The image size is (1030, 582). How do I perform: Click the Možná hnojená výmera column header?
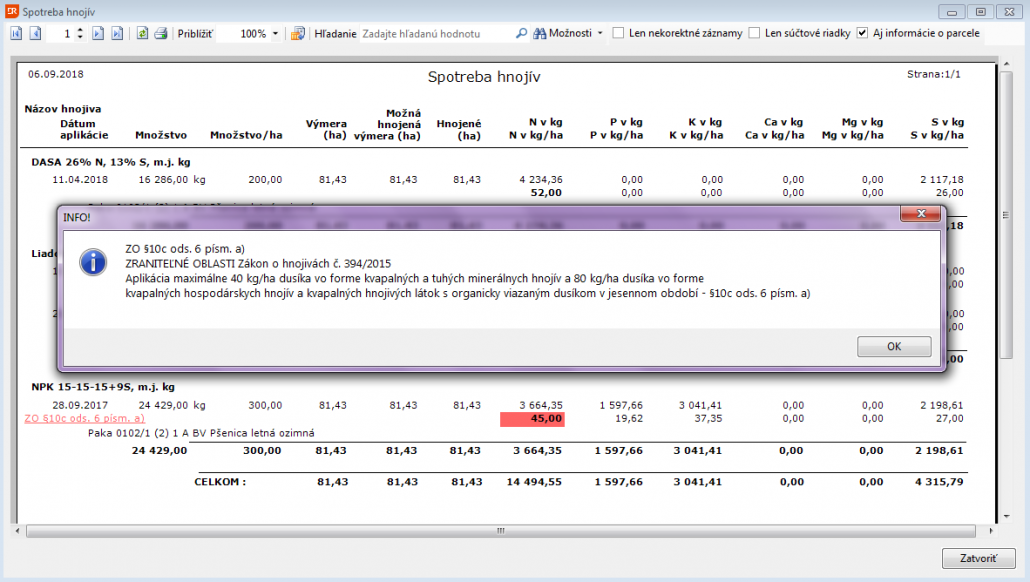pos(388,124)
